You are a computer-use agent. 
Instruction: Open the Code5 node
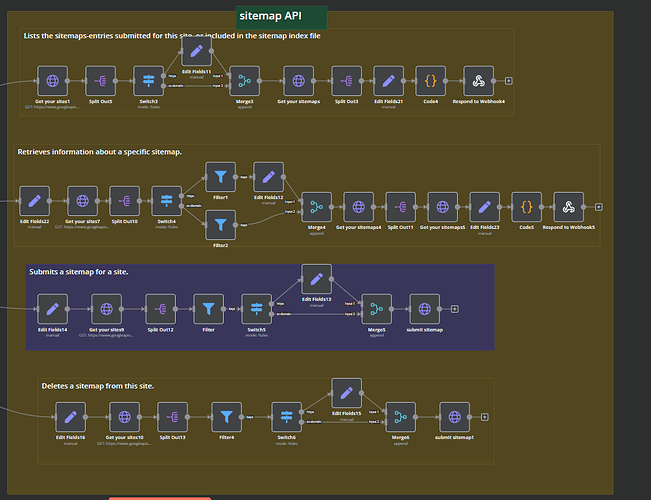526,207
